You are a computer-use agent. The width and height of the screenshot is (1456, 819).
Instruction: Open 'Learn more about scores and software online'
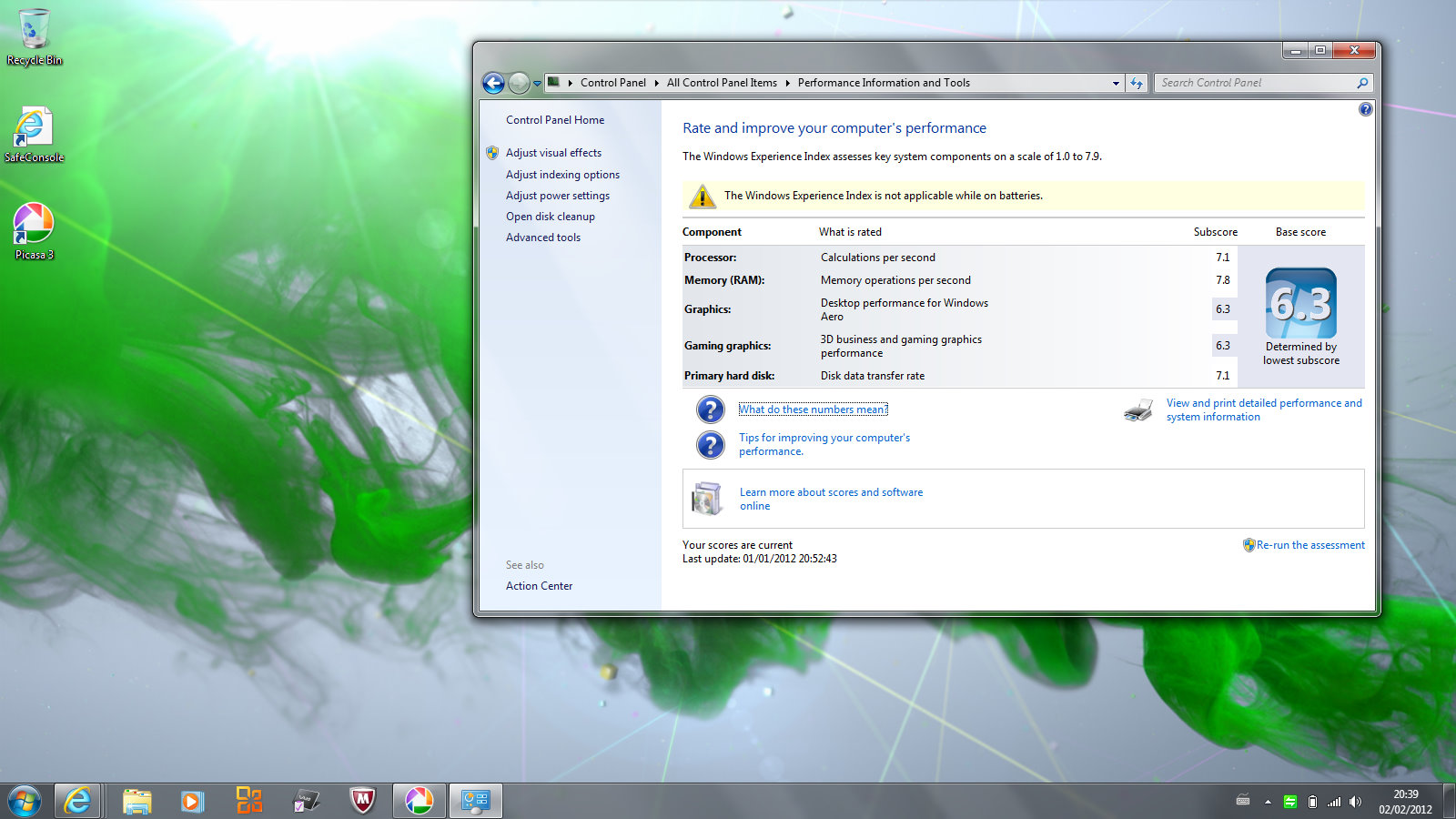[831, 499]
